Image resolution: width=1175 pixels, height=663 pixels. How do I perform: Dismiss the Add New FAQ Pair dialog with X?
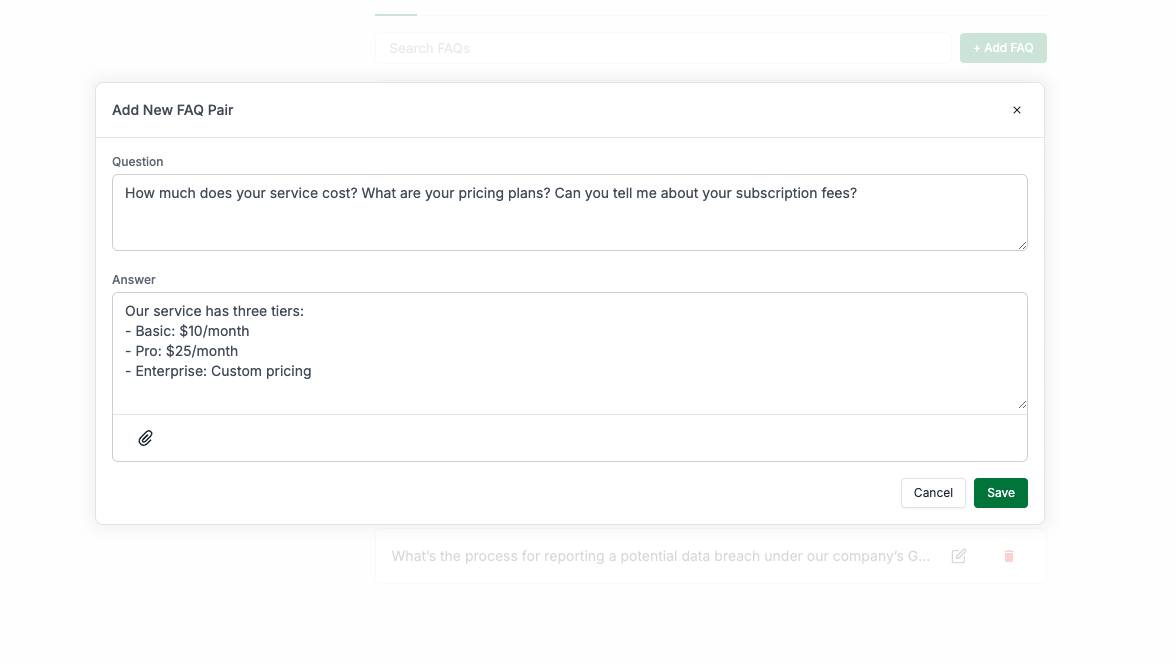1016,110
